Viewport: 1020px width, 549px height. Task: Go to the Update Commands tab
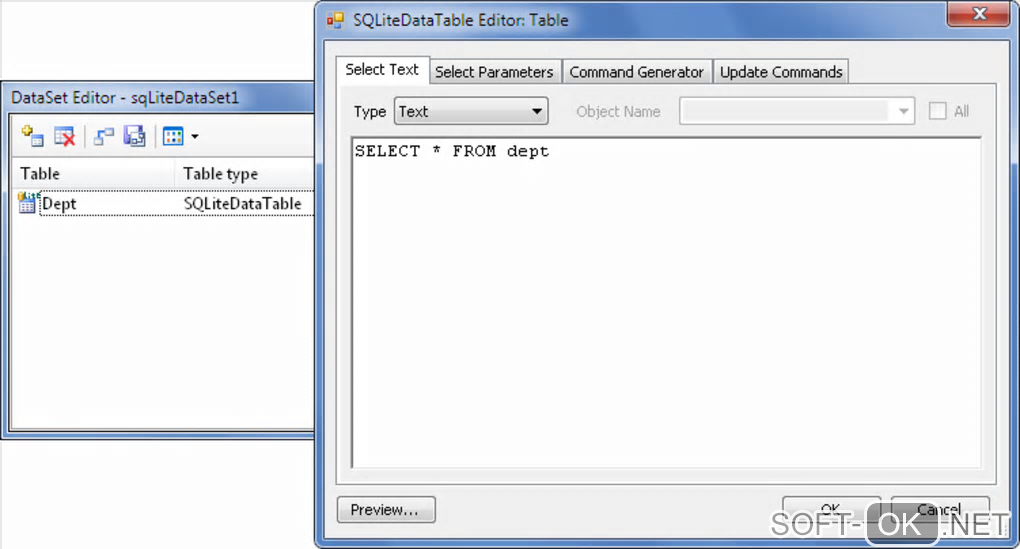[x=781, y=72]
